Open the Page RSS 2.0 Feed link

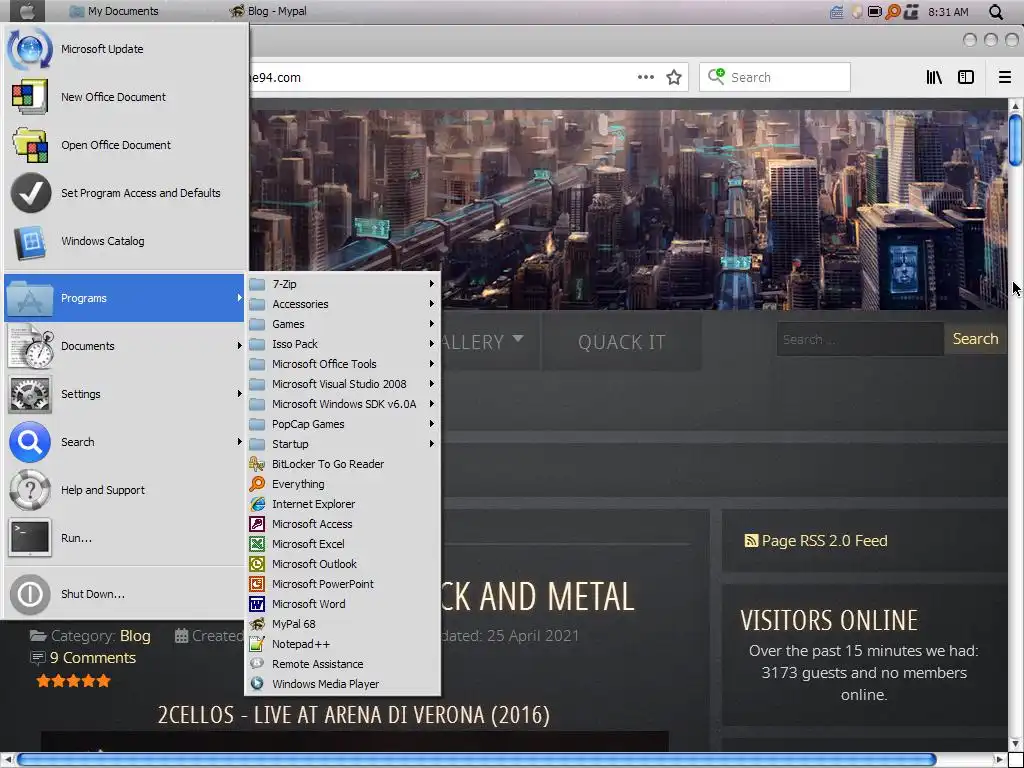816,541
